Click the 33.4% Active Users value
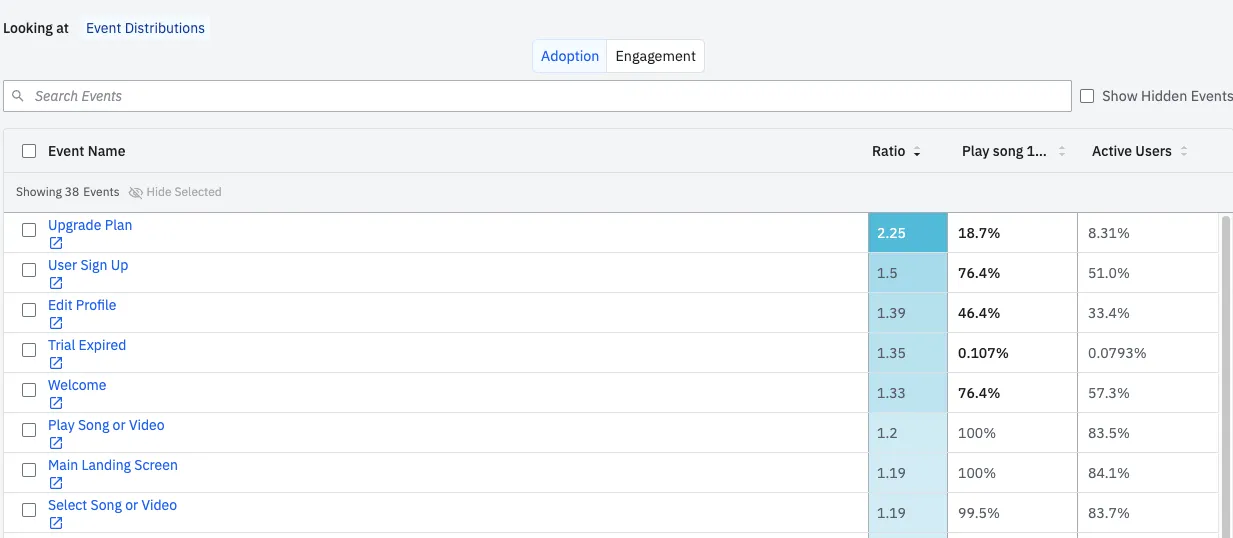The width and height of the screenshot is (1233, 538). tap(1109, 313)
